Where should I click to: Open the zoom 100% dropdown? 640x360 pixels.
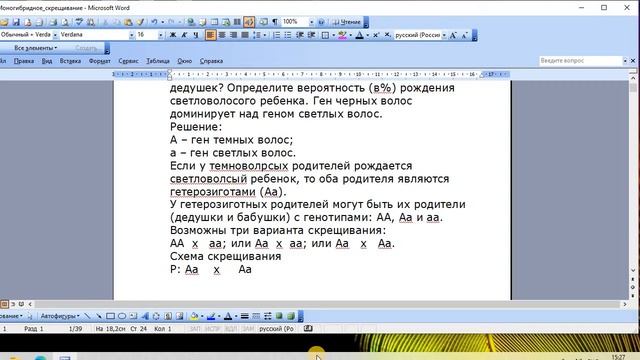[311, 22]
